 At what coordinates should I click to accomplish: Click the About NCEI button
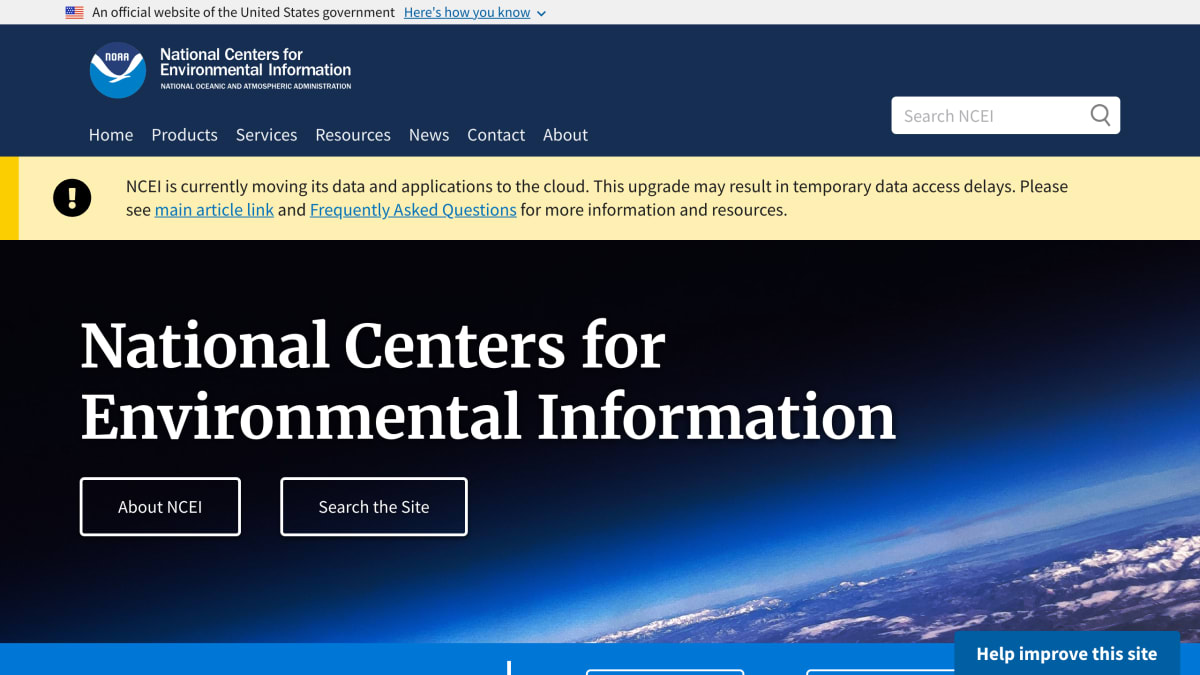(160, 507)
